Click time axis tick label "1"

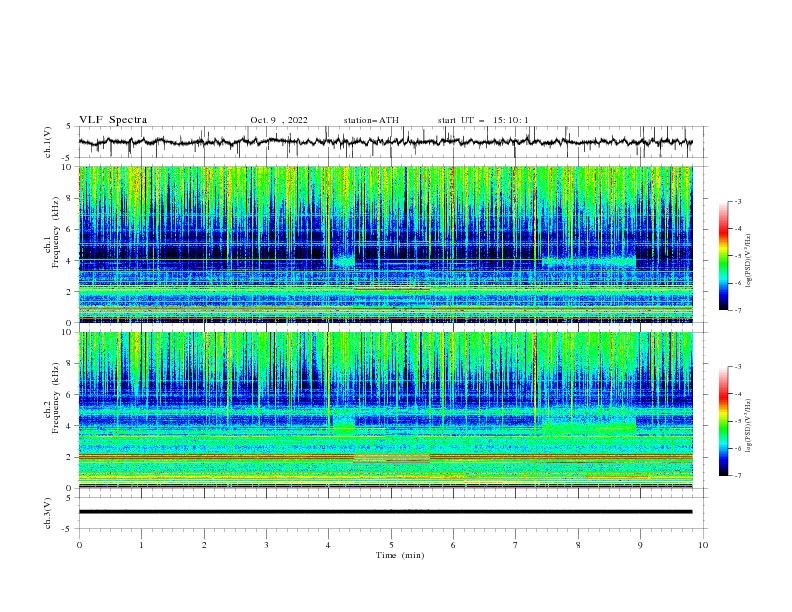pos(141,545)
